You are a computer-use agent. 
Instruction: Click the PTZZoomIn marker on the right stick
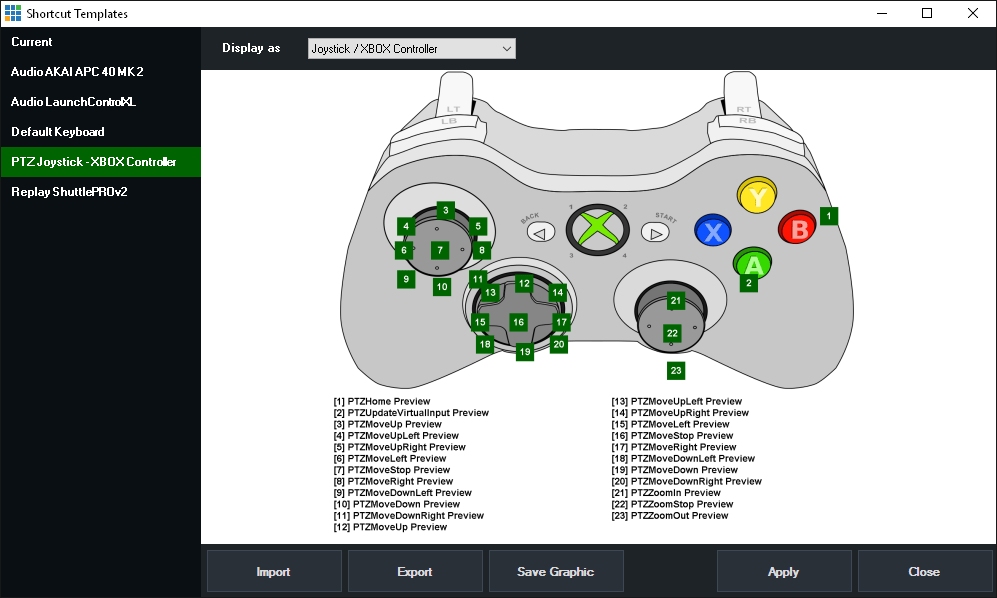click(676, 299)
